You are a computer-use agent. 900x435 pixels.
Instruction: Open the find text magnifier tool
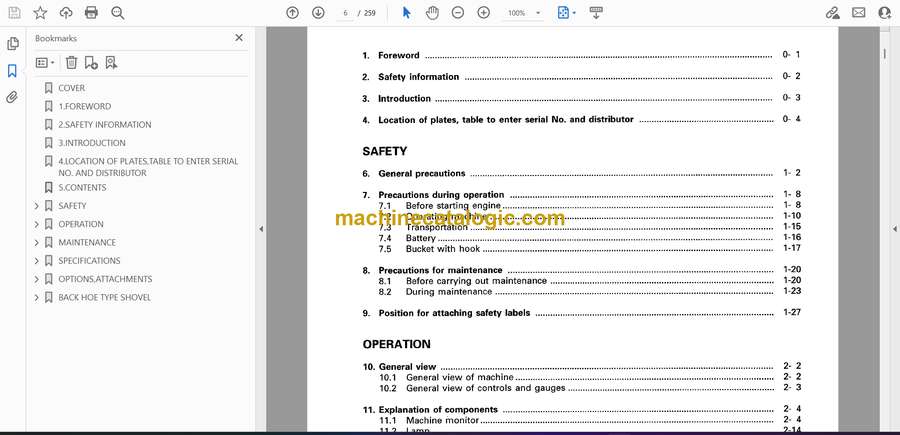[118, 13]
